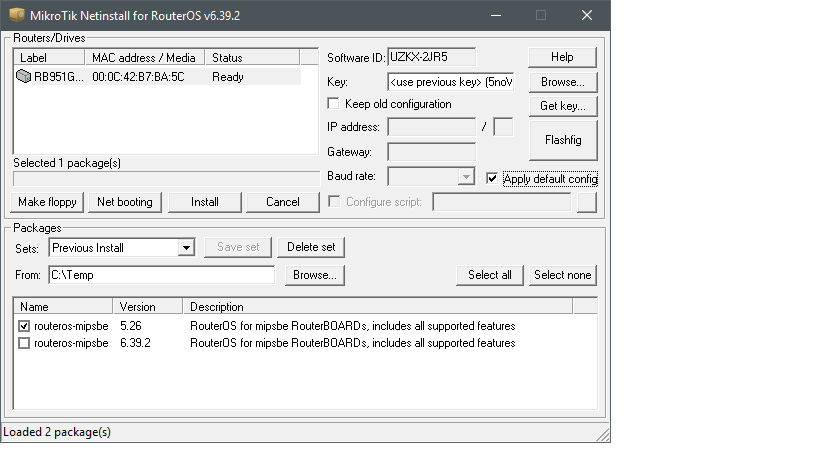Click the Delete set button

point(311,247)
